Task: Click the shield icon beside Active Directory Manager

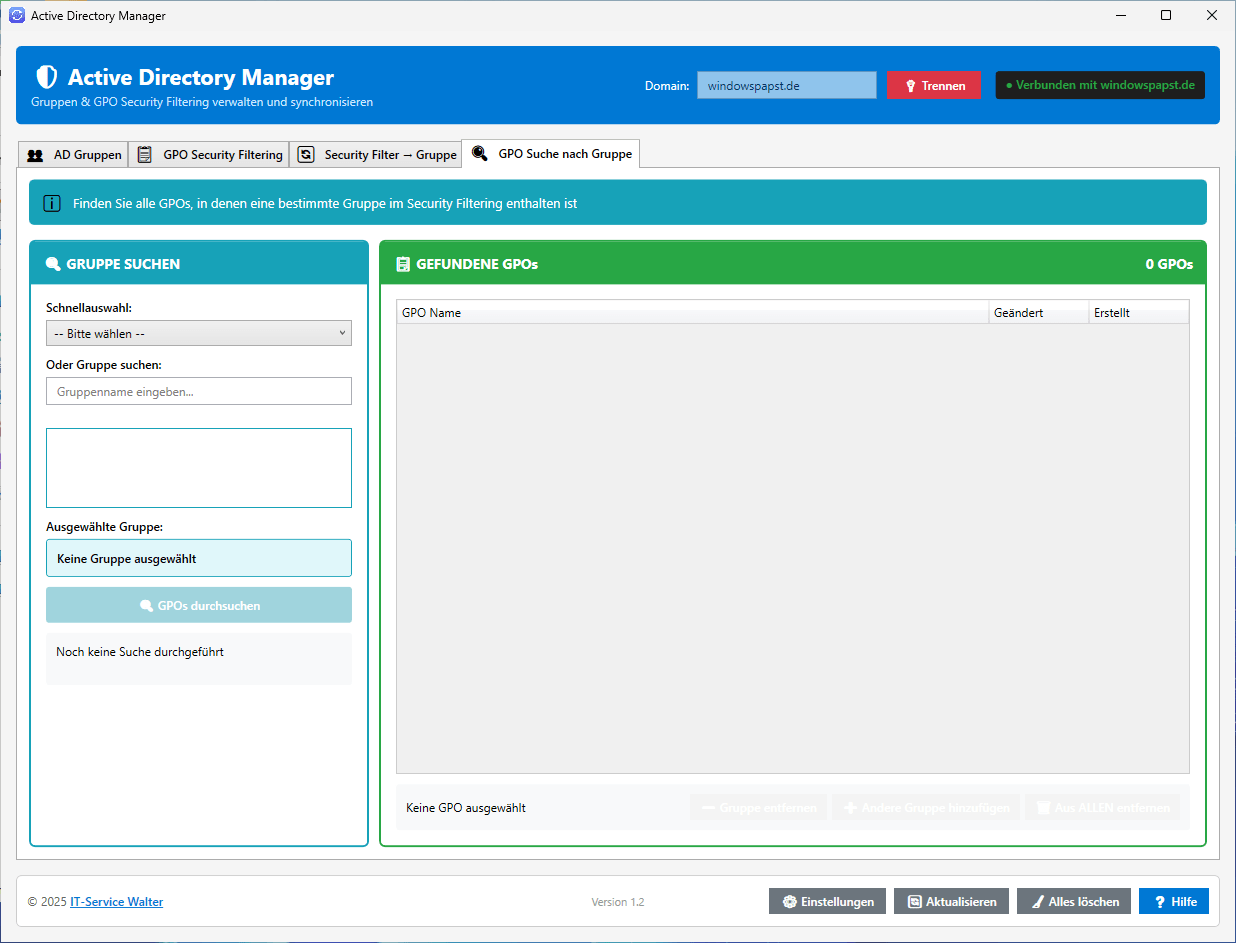Action: [x=46, y=78]
